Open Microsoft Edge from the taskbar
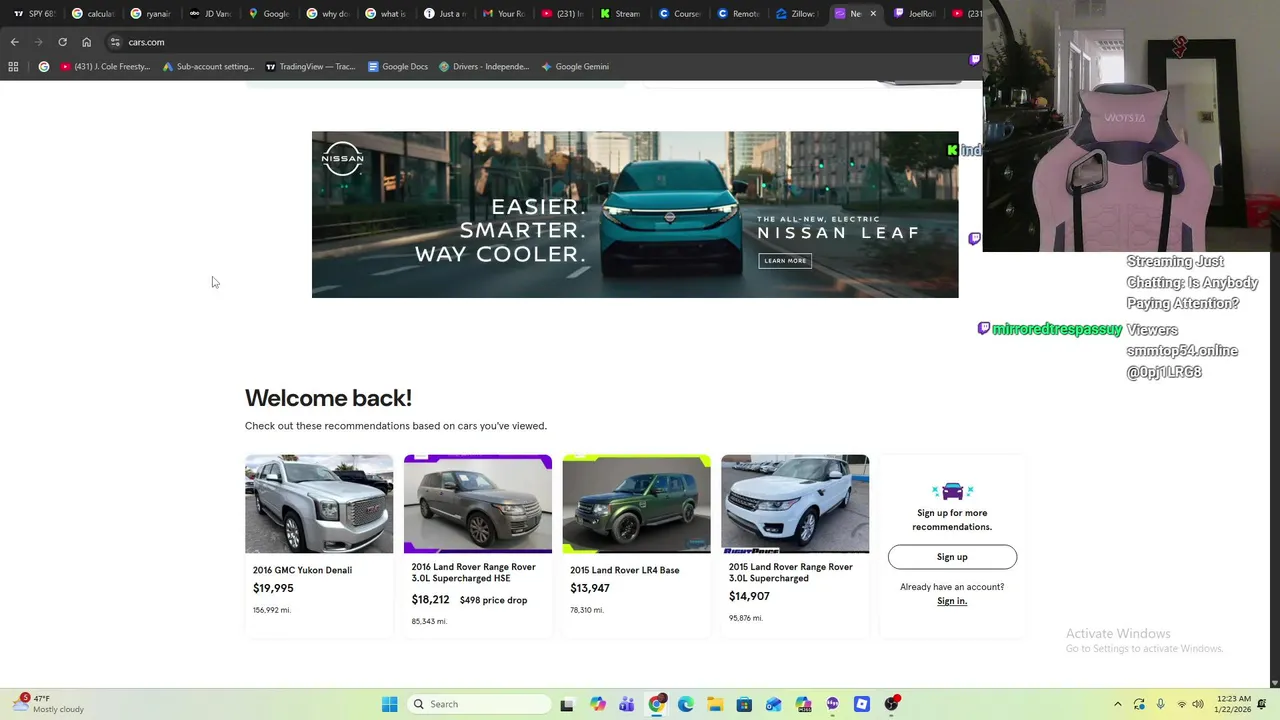 686,704
